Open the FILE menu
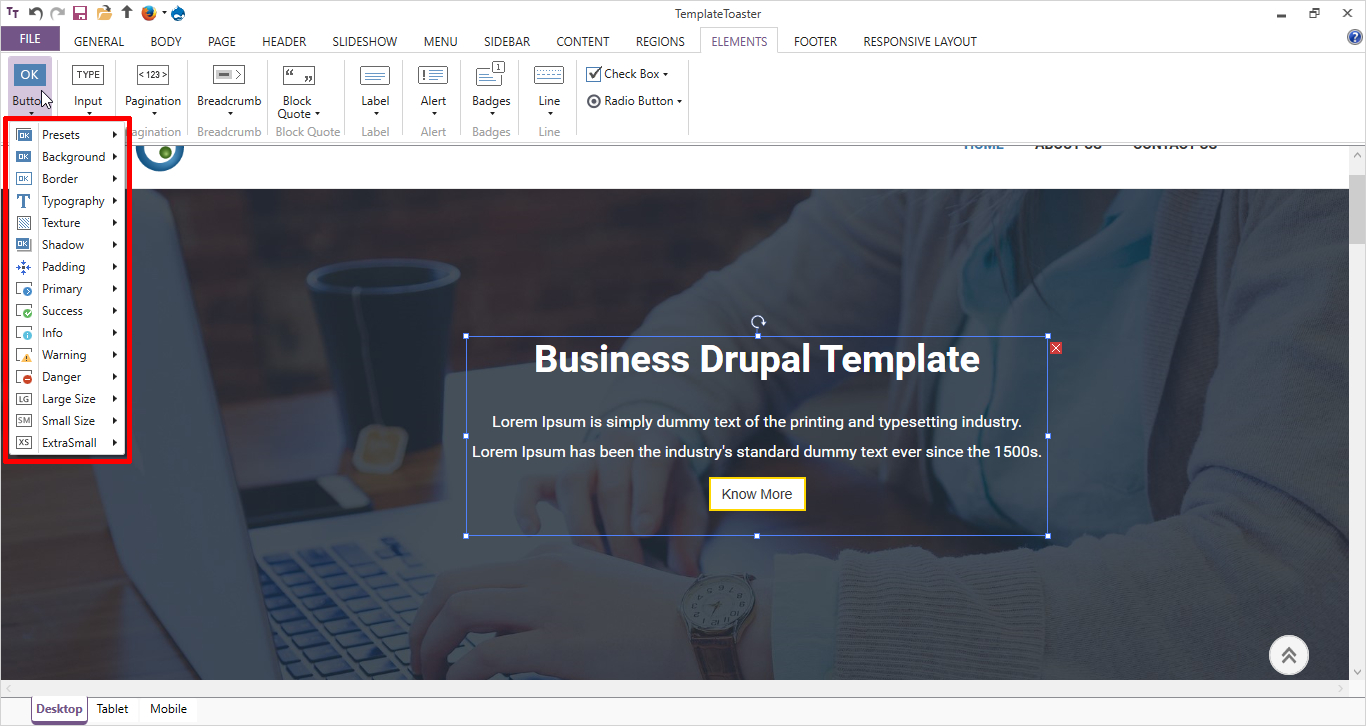The width and height of the screenshot is (1366, 726). 30,39
